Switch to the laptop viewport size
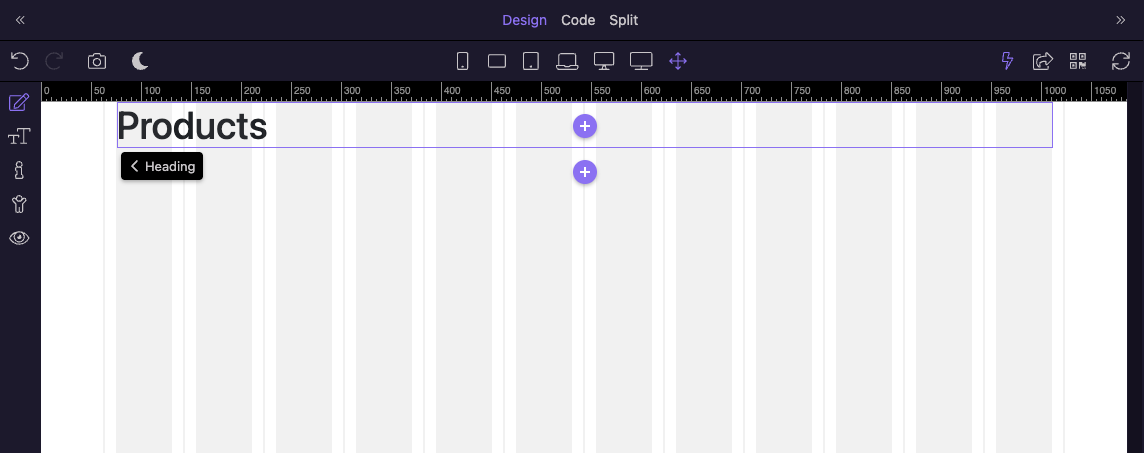 (x=567, y=61)
